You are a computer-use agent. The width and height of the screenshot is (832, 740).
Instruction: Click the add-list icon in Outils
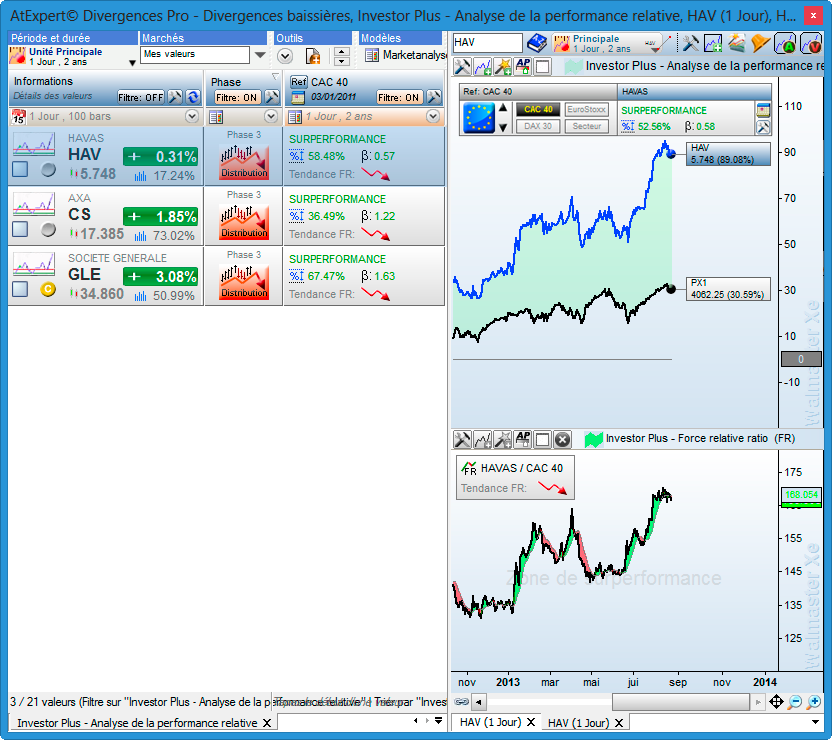coord(313,55)
